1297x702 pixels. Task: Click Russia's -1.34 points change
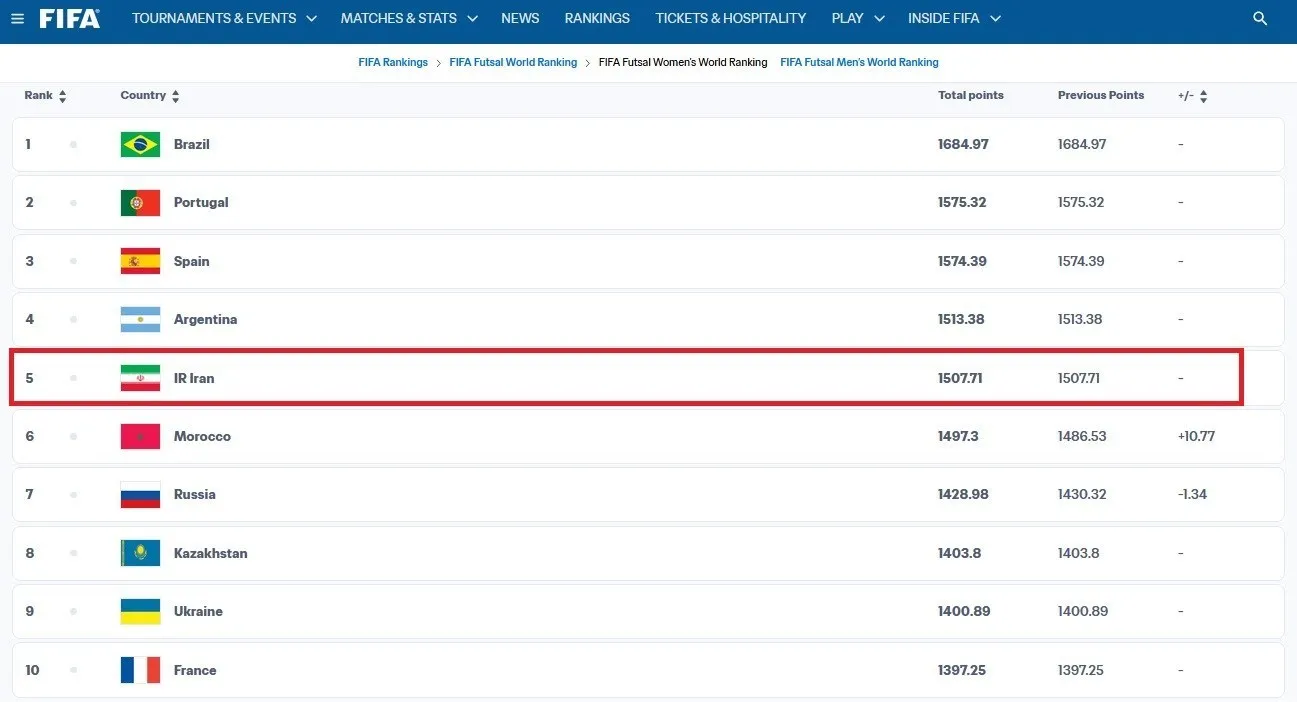pos(1192,494)
